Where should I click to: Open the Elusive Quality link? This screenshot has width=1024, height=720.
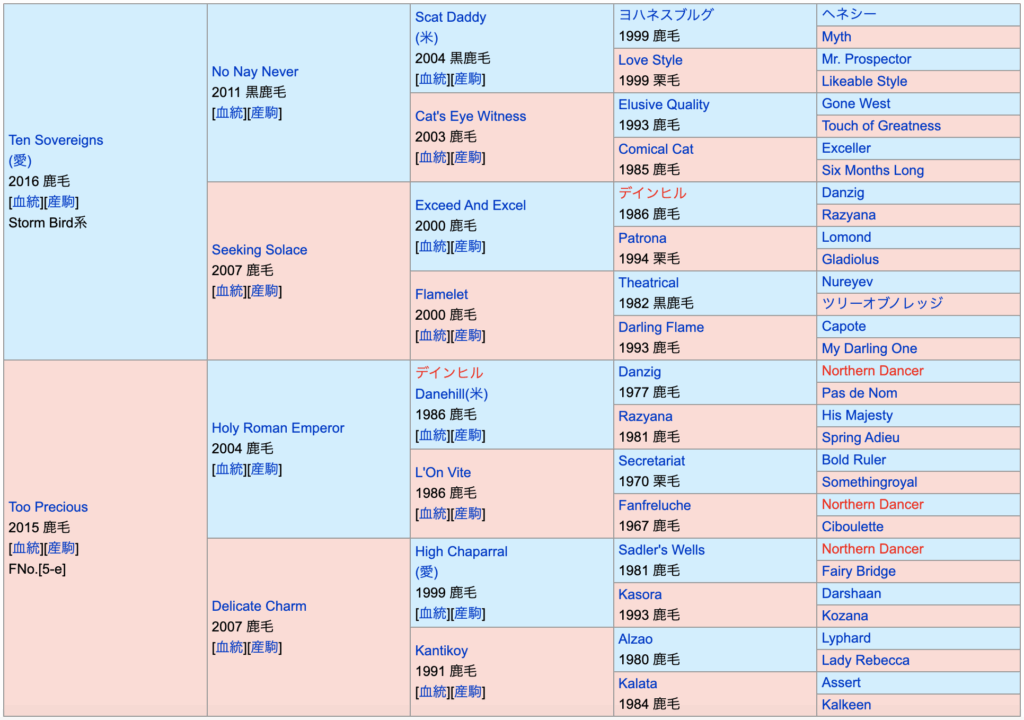663,104
